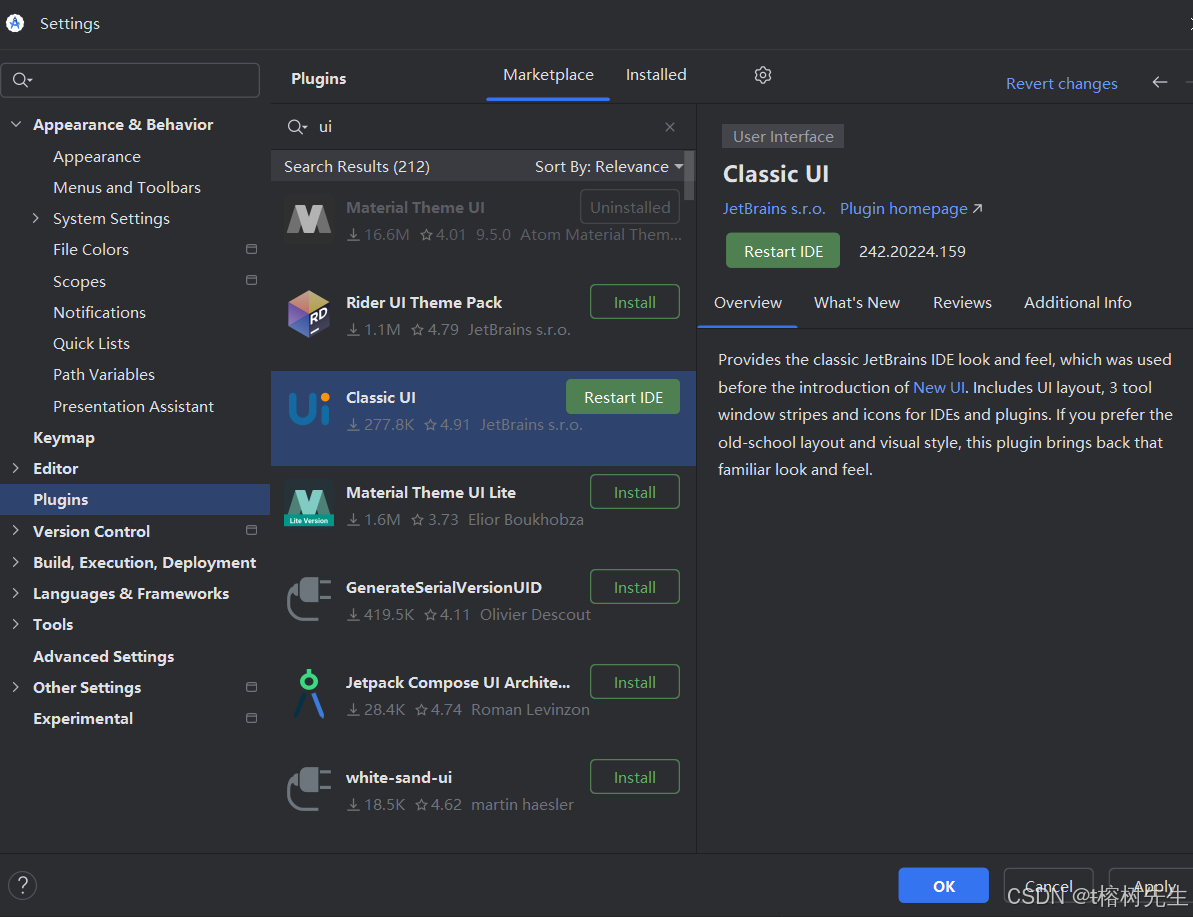The image size is (1193, 917).
Task: Click the search magnifier icon in plugin search
Action: point(297,127)
